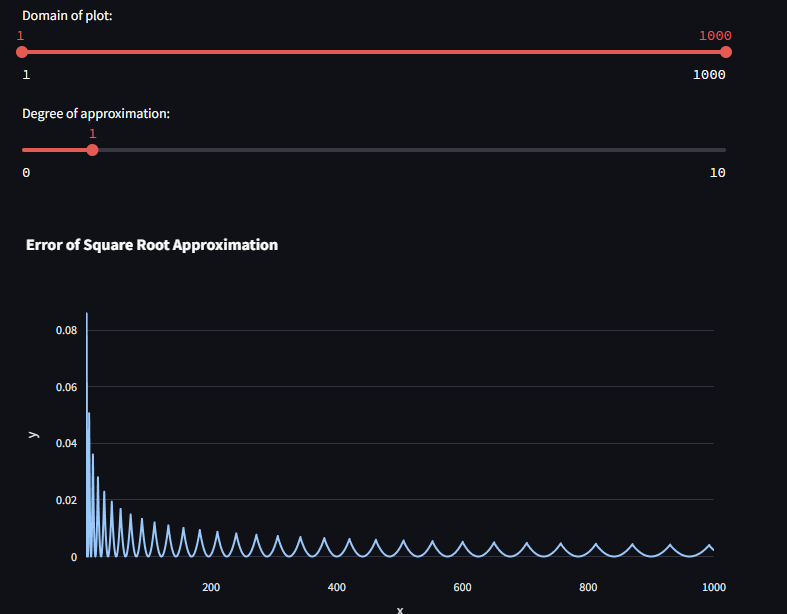Click the 'Domain of plot:' label
The width and height of the screenshot is (787, 614).
[69, 16]
